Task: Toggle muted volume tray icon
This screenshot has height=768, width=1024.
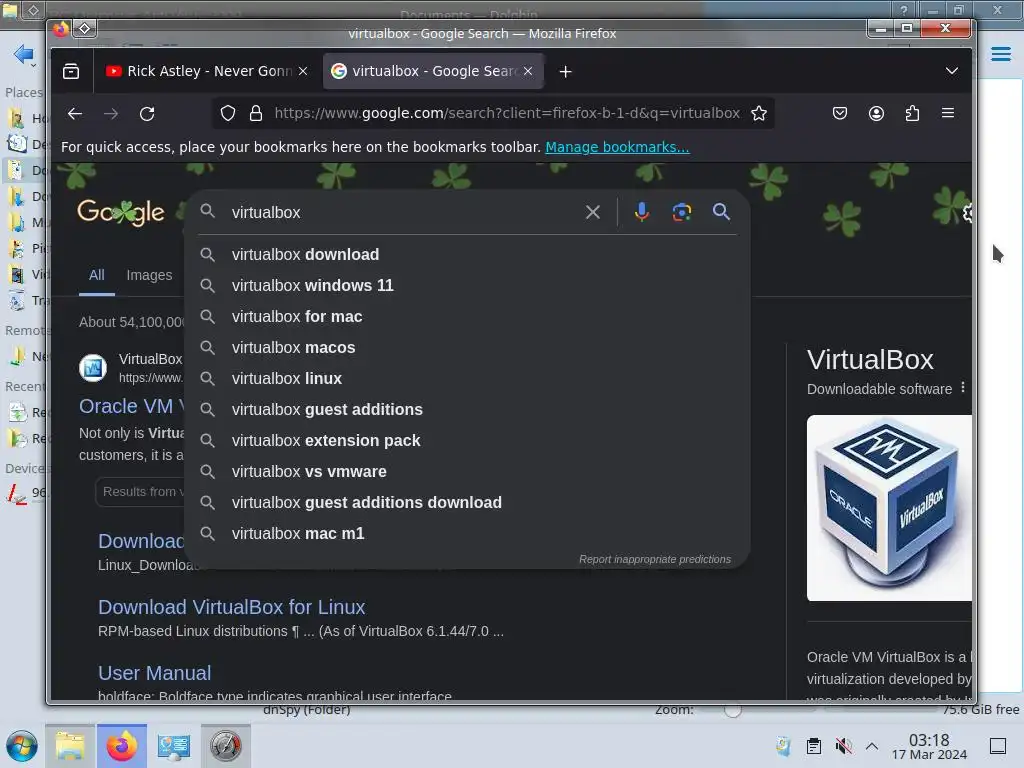Action: [x=843, y=746]
